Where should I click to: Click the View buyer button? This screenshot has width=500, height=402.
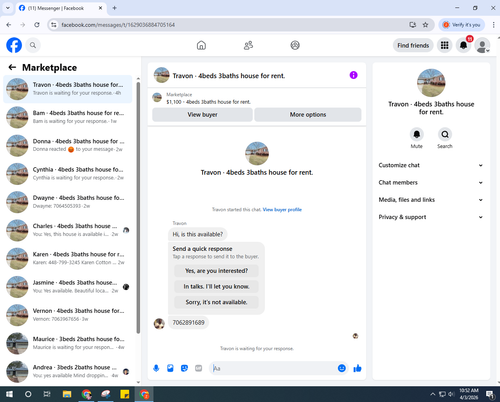(x=202, y=115)
